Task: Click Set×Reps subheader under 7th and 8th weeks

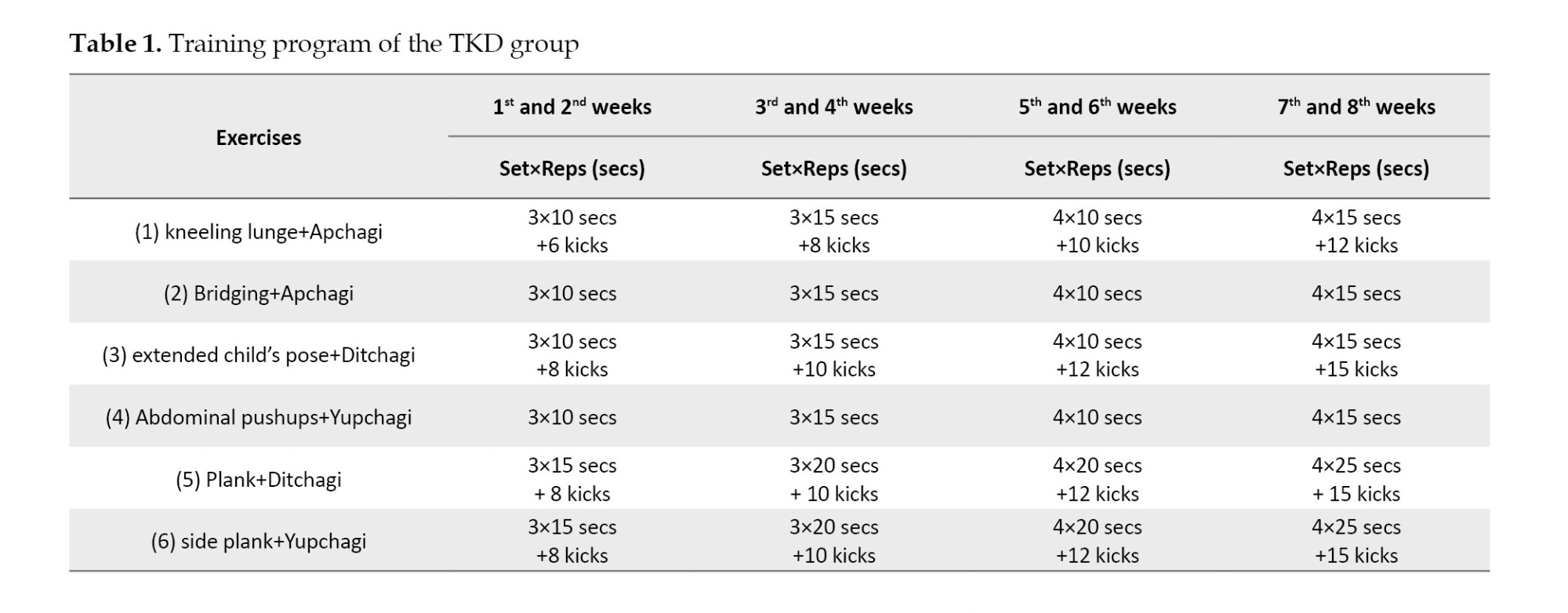Action: 1356,169
